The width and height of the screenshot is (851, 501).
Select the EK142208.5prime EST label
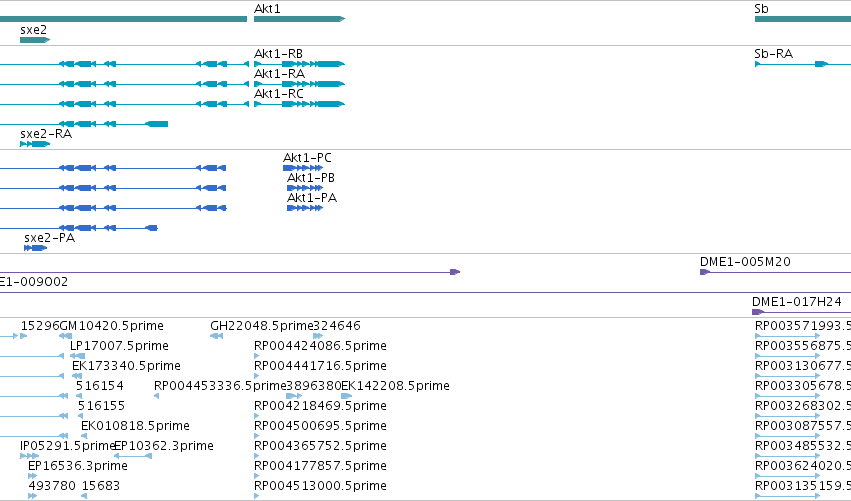(x=395, y=386)
